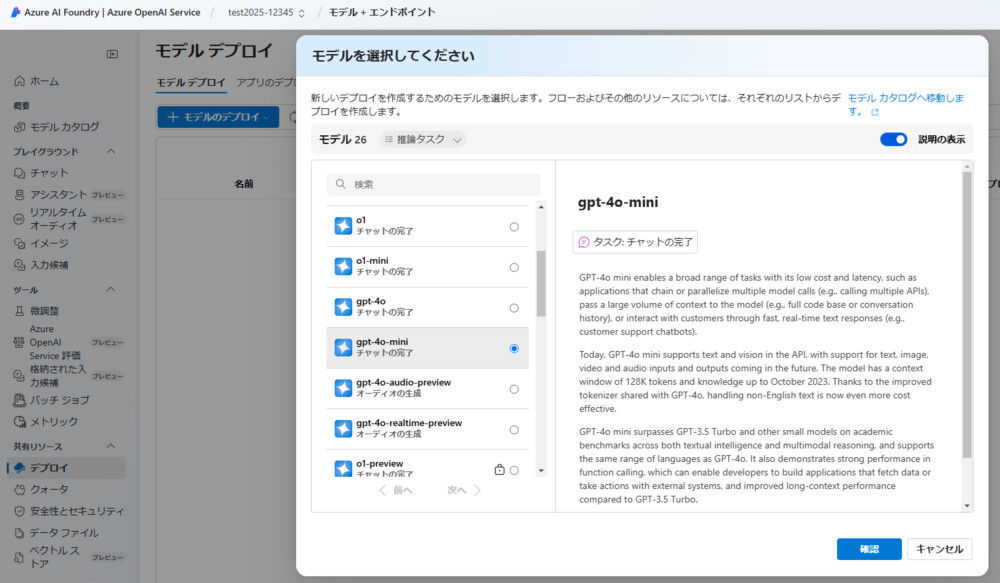Viewport: 1000px width, 583px height.
Task: Open 格納された入力候補 in sidebar
Action: [69, 376]
